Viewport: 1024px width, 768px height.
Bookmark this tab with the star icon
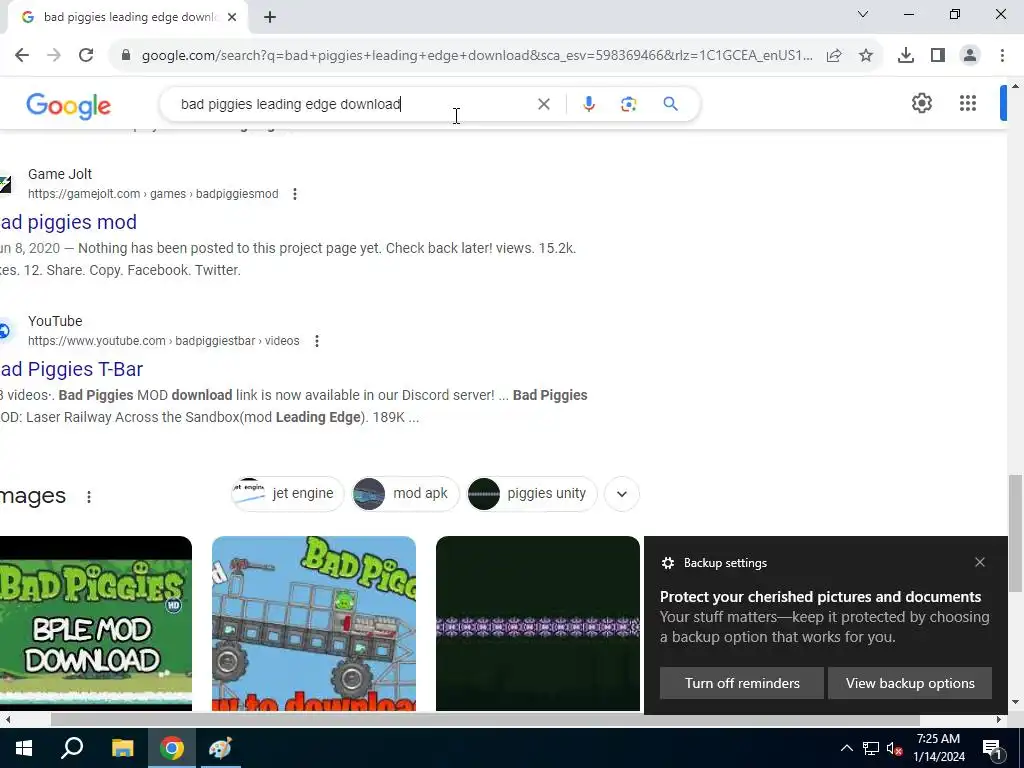pyautogui.click(x=866, y=56)
